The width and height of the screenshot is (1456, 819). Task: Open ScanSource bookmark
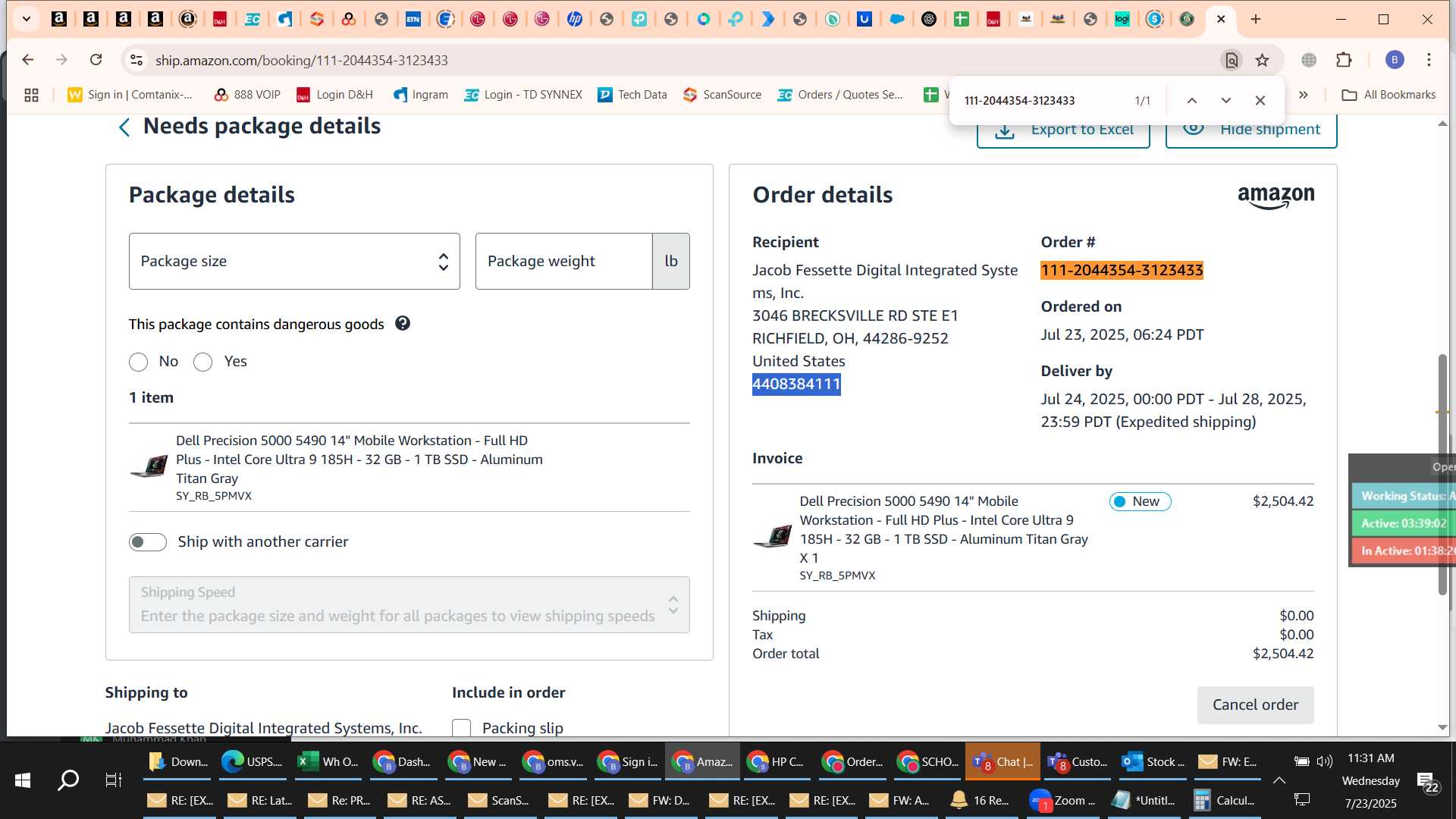tap(722, 95)
